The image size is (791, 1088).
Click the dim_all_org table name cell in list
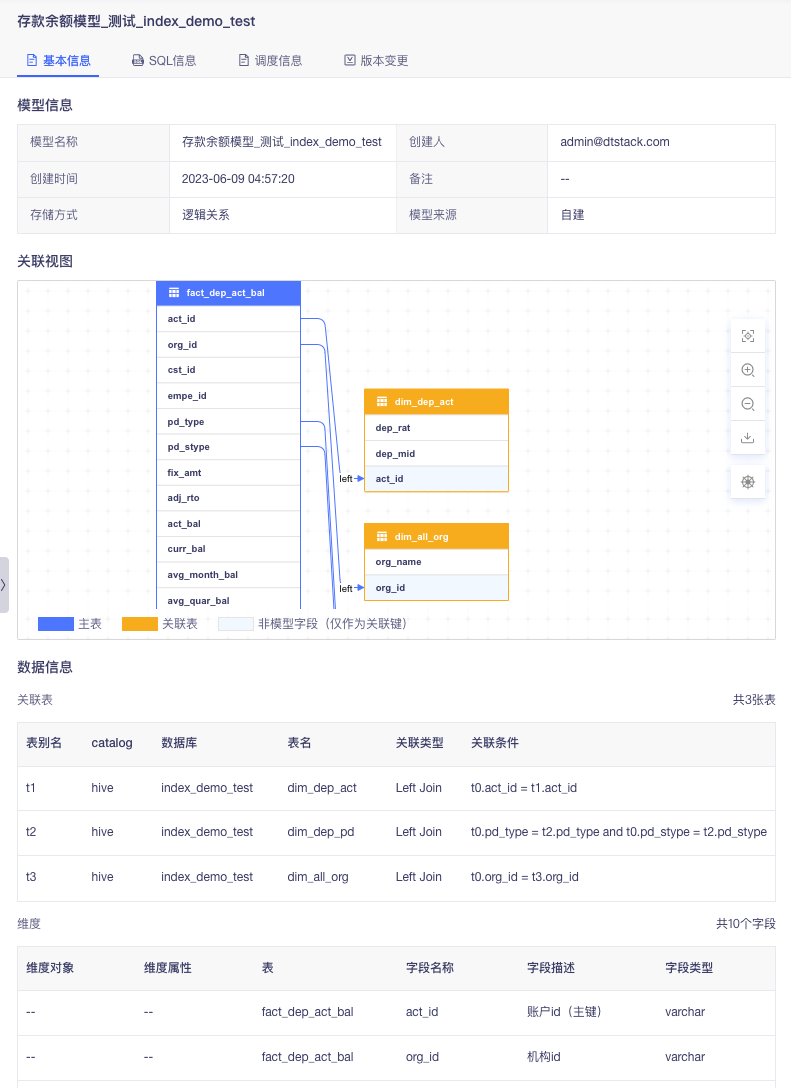click(x=318, y=876)
